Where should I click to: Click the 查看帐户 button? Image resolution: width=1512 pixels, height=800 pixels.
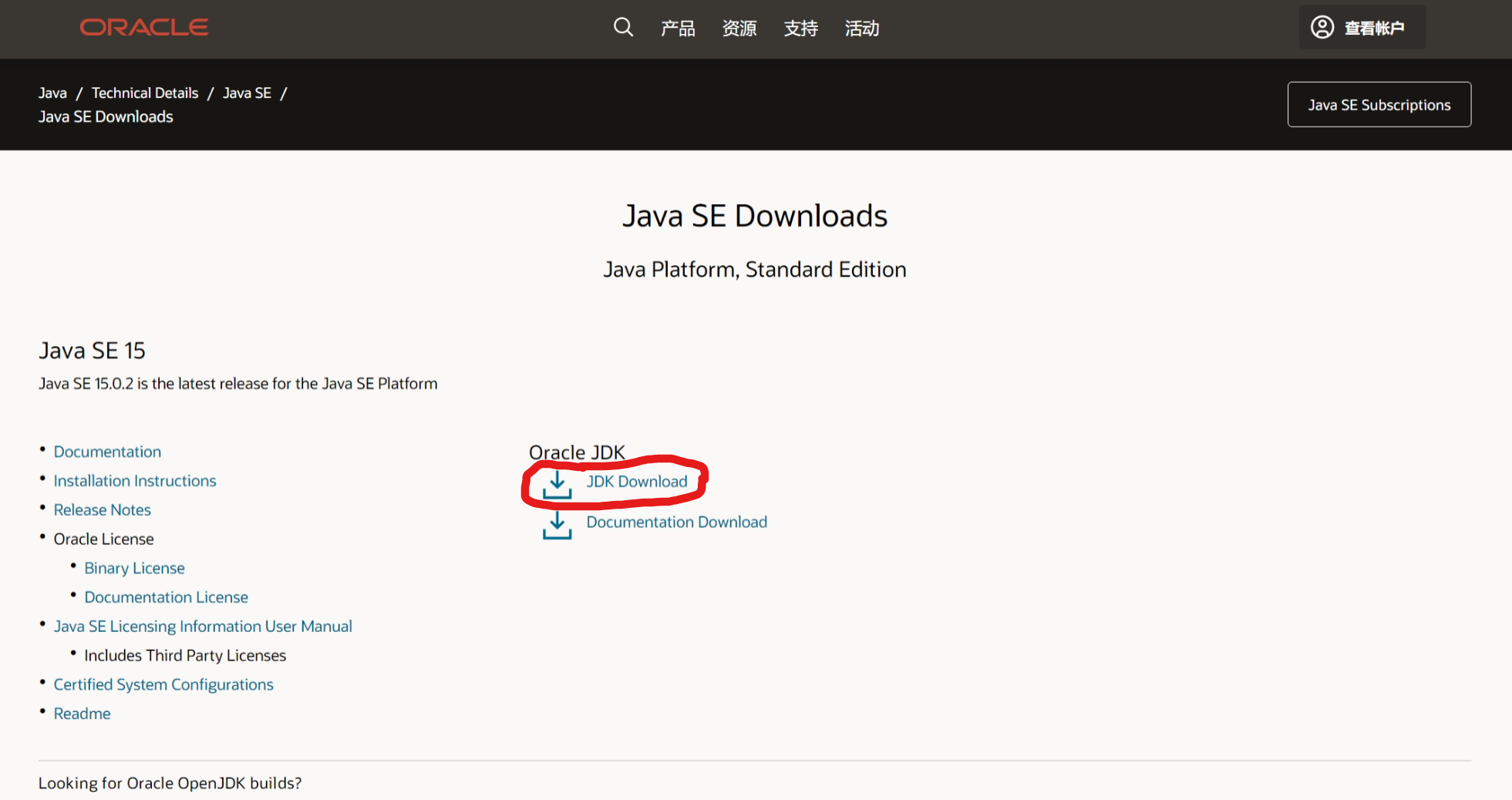click(x=1362, y=28)
